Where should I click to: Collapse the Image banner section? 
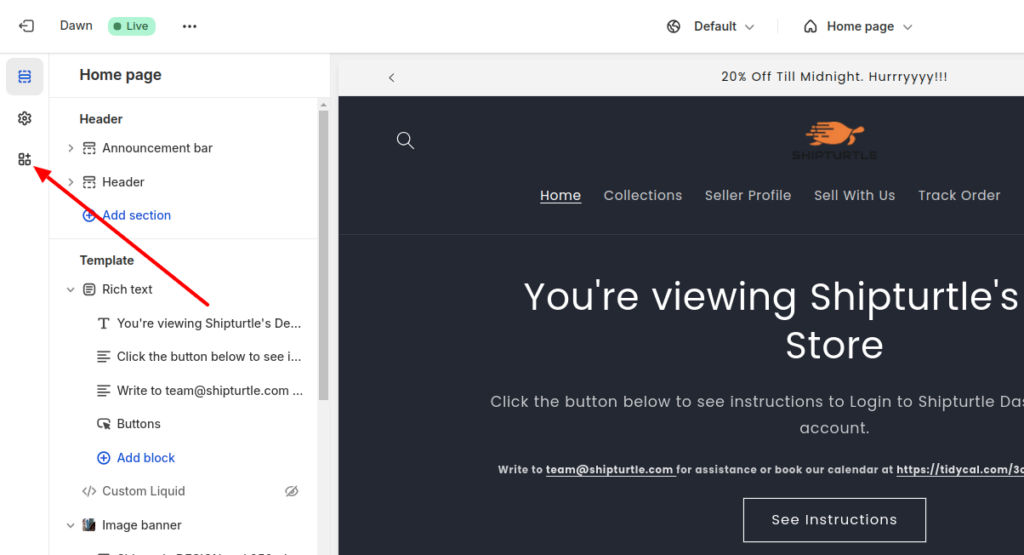[71, 525]
